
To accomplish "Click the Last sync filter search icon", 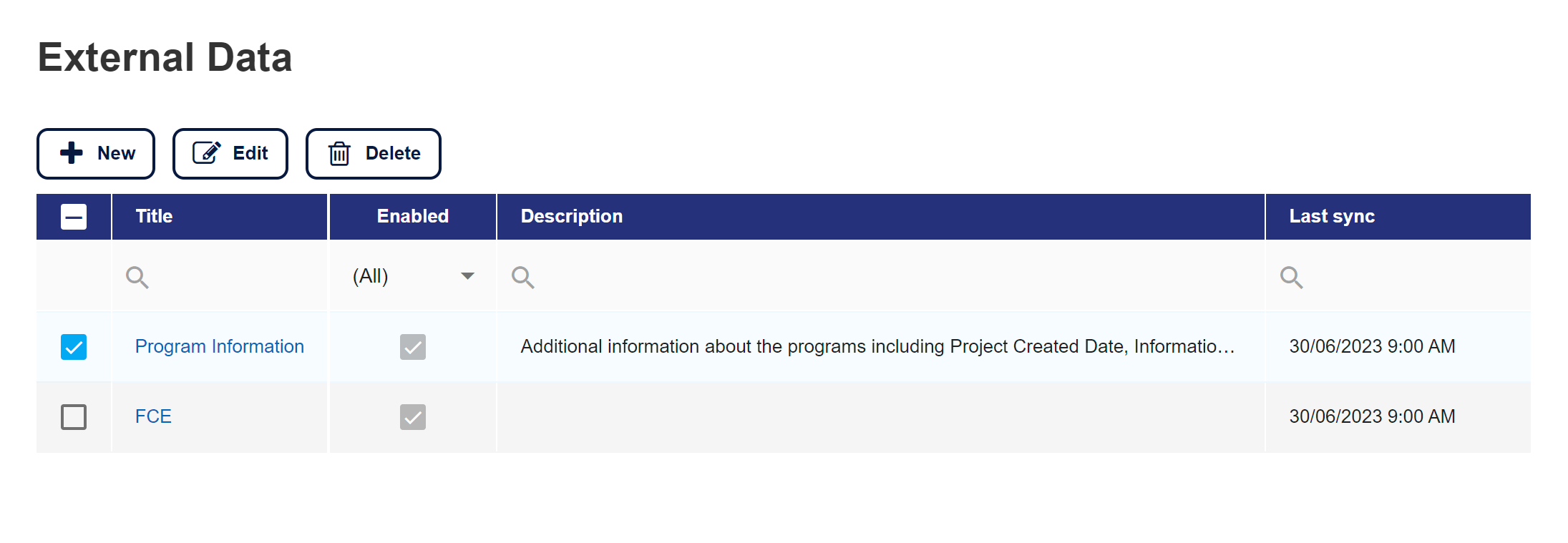I will [x=1292, y=277].
